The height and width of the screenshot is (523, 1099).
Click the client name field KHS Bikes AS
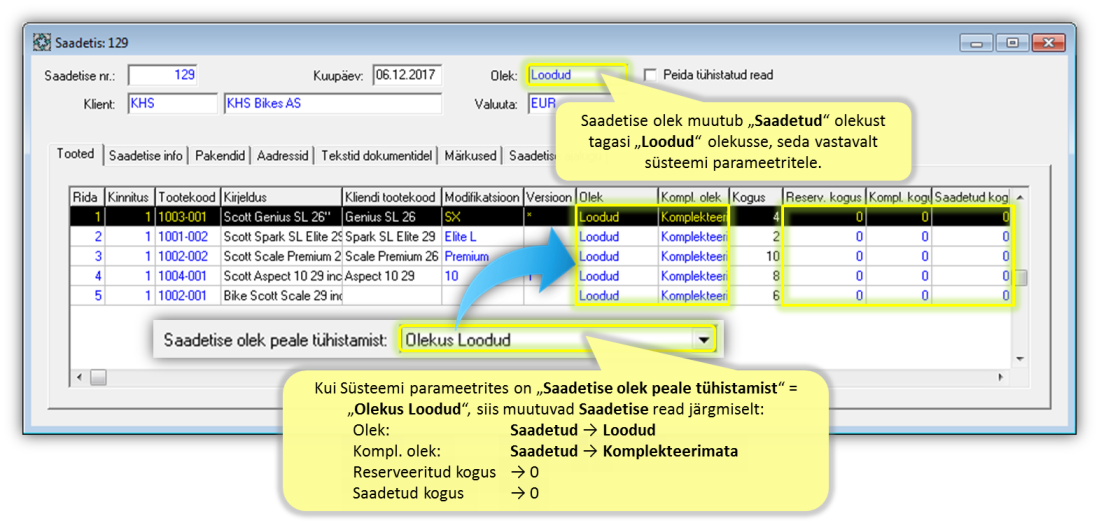click(333, 104)
